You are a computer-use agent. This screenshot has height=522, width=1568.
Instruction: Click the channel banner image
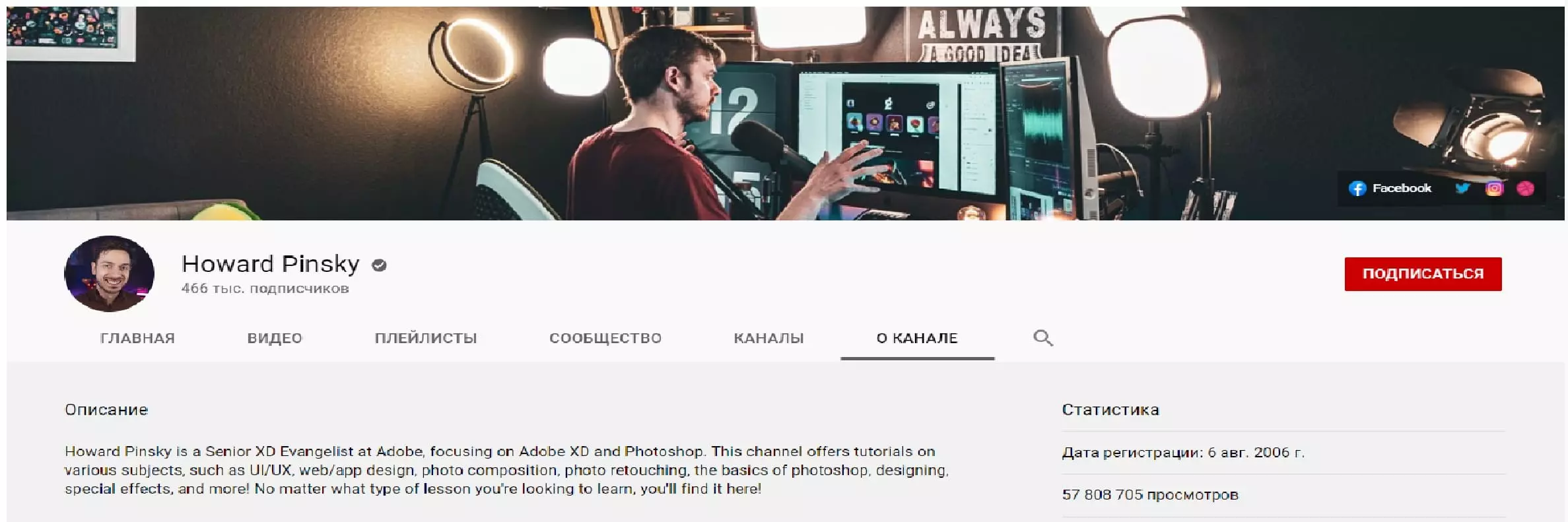click(786, 114)
